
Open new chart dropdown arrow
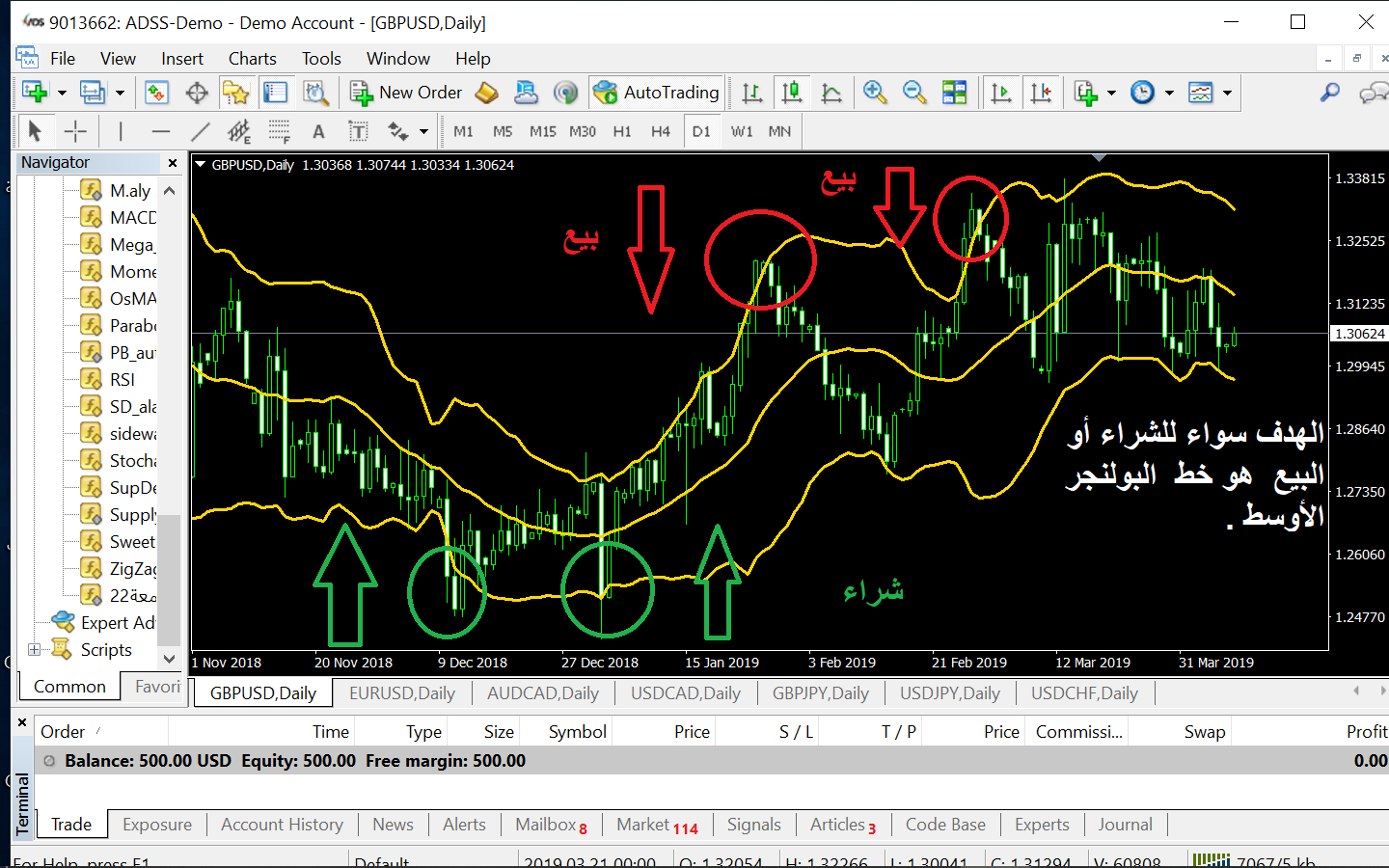[62, 94]
